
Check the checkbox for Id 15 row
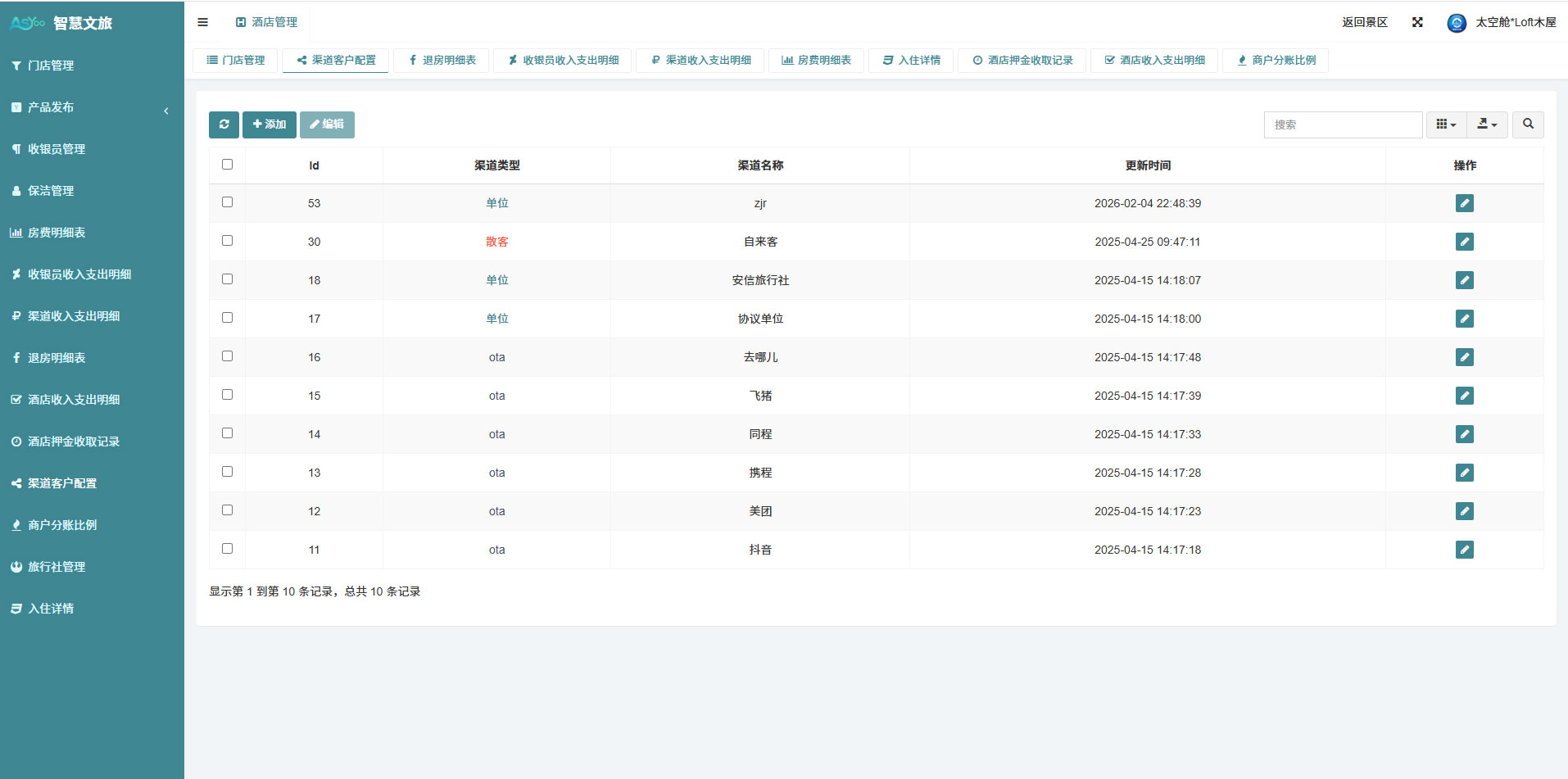click(x=227, y=395)
